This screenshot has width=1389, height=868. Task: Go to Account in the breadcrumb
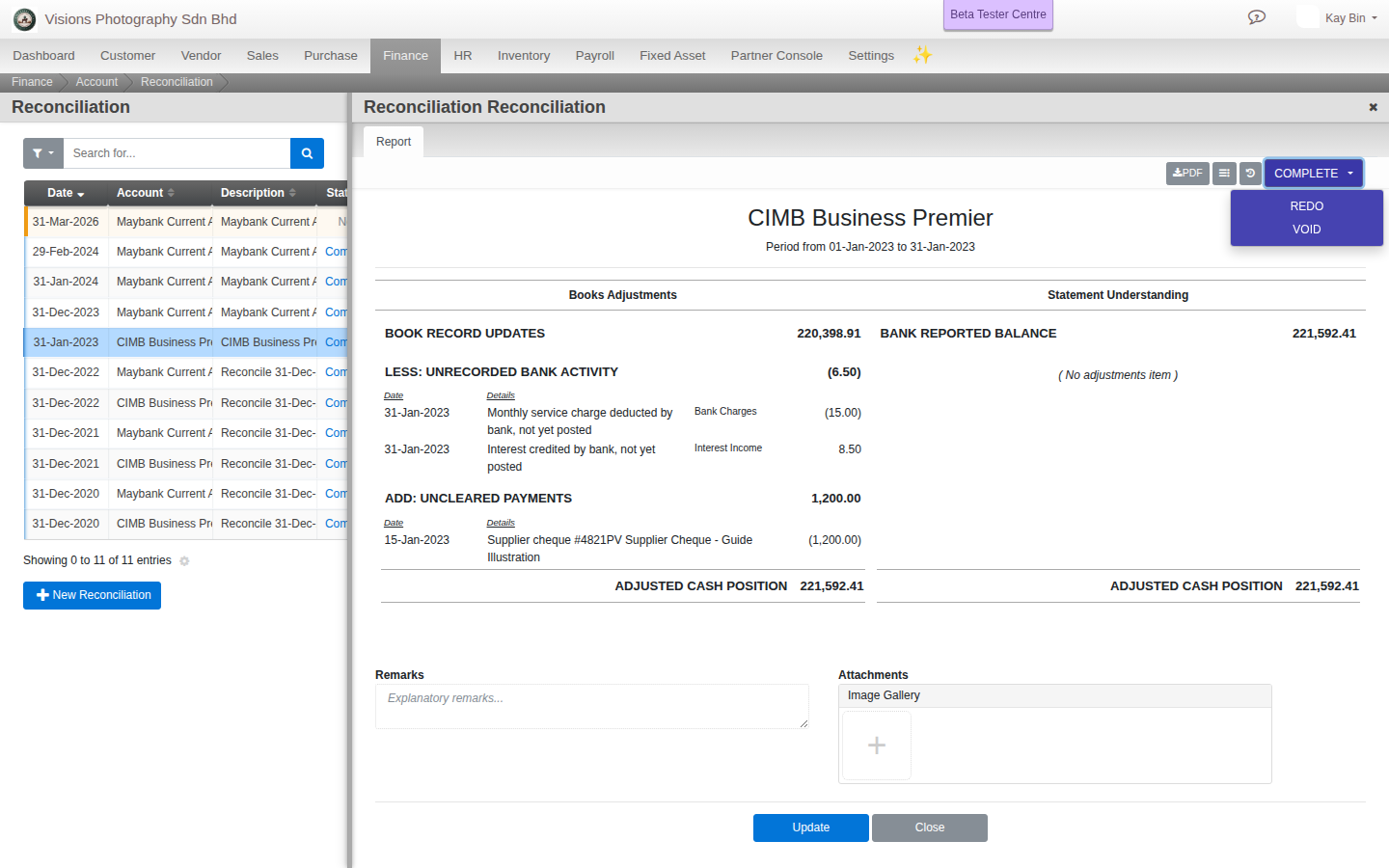tap(96, 82)
